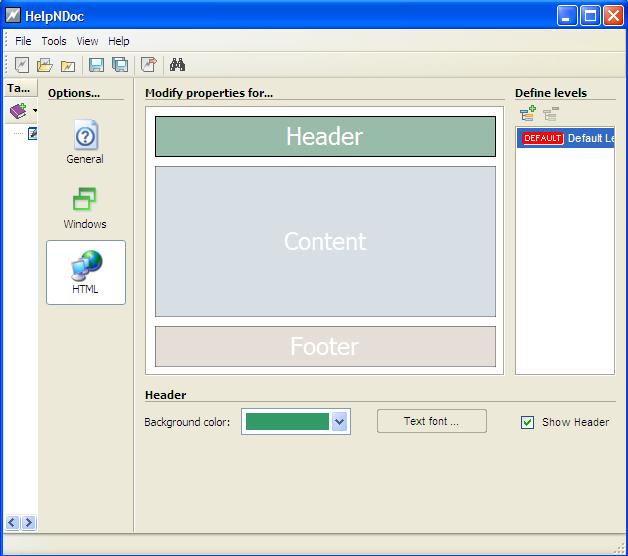Open the Windows options section

pyautogui.click(x=85, y=208)
